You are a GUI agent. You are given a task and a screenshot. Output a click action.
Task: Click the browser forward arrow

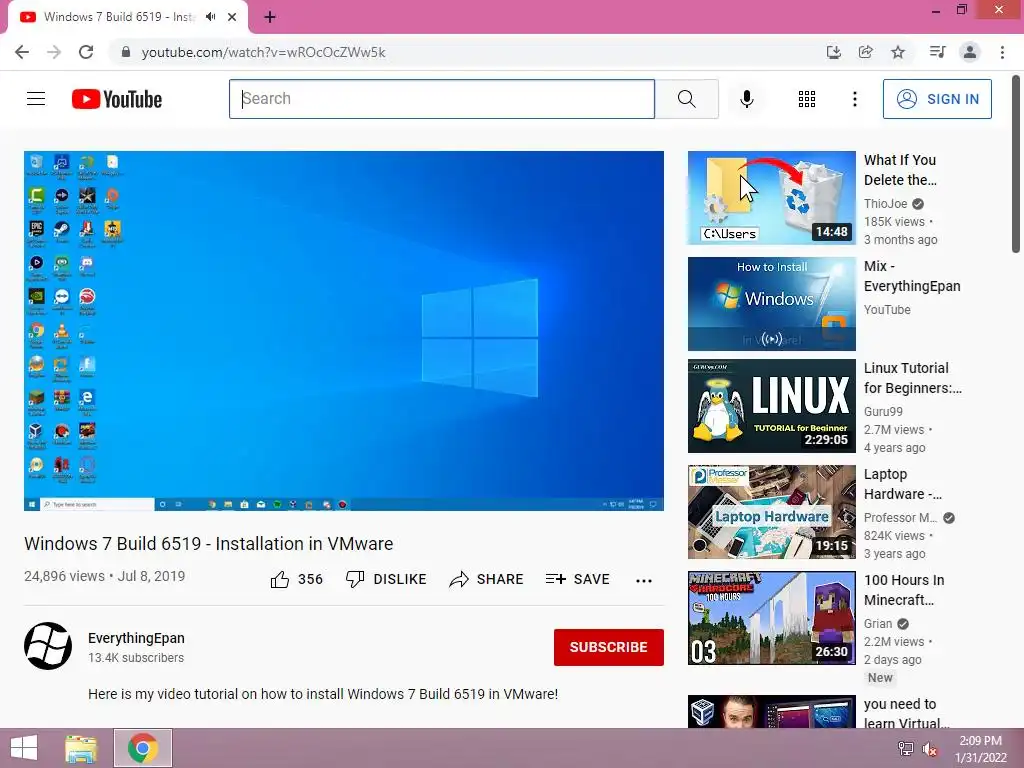pos(54,52)
